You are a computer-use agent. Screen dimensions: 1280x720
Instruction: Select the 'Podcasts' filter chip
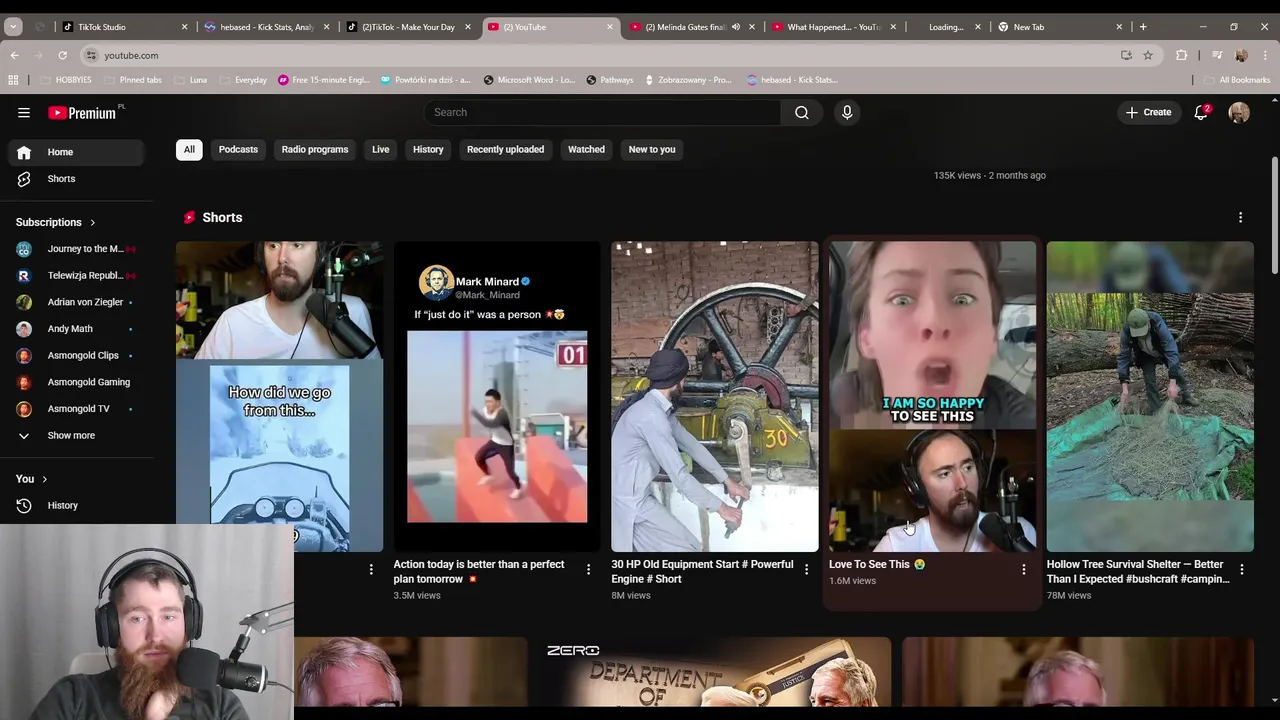point(238,149)
